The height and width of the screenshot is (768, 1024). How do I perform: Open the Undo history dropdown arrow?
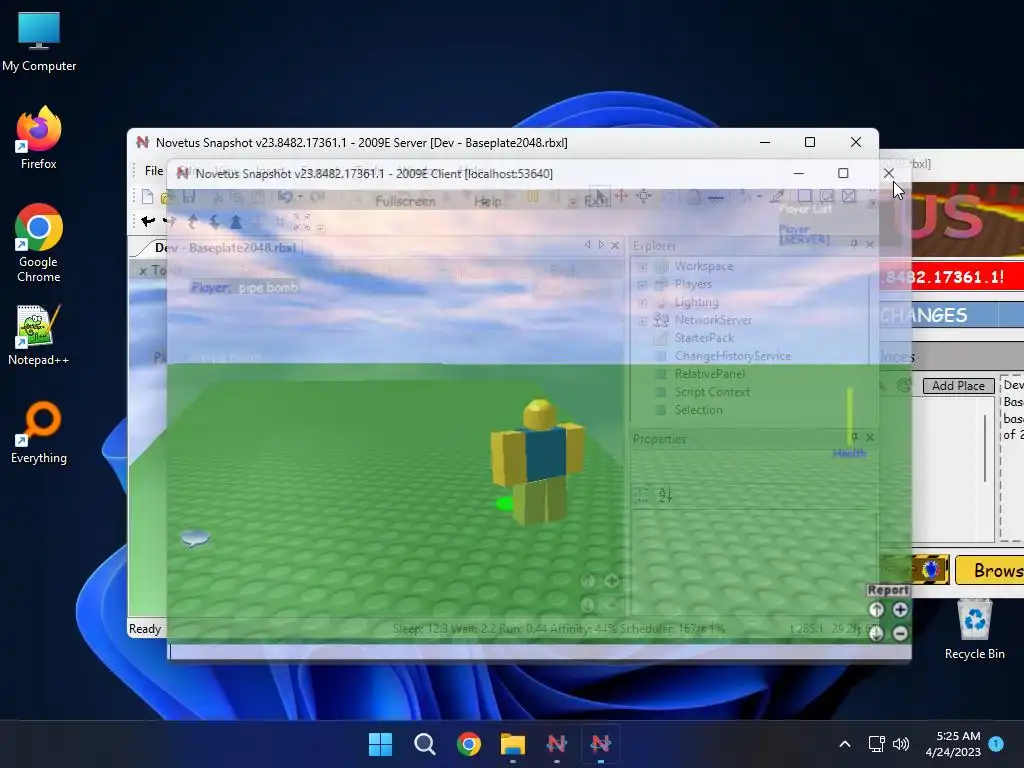tap(300, 196)
